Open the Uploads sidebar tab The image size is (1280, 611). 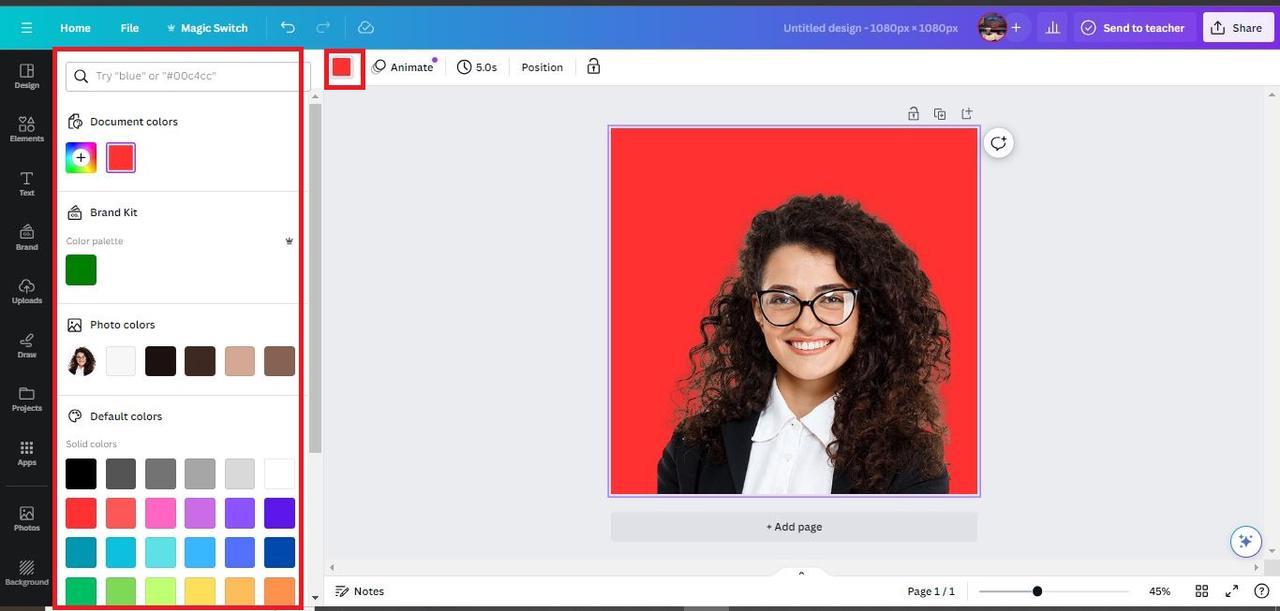pyautogui.click(x=27, y=291)
